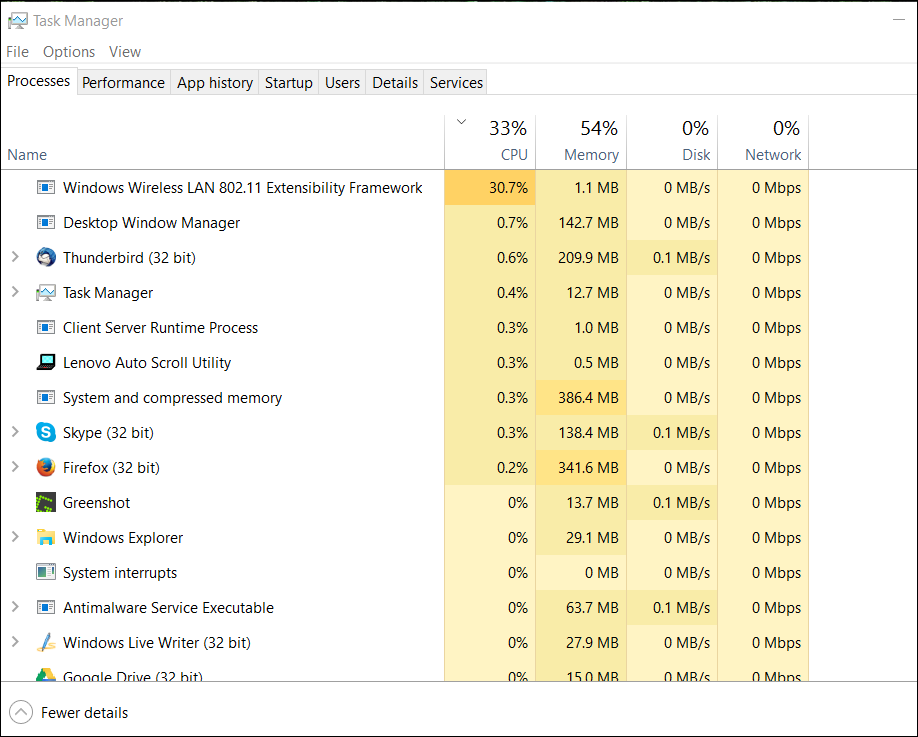Expand the Firefox (32 bit) process group
The image size is (918, 737).
pyautogui.click(x=15, y=467)
